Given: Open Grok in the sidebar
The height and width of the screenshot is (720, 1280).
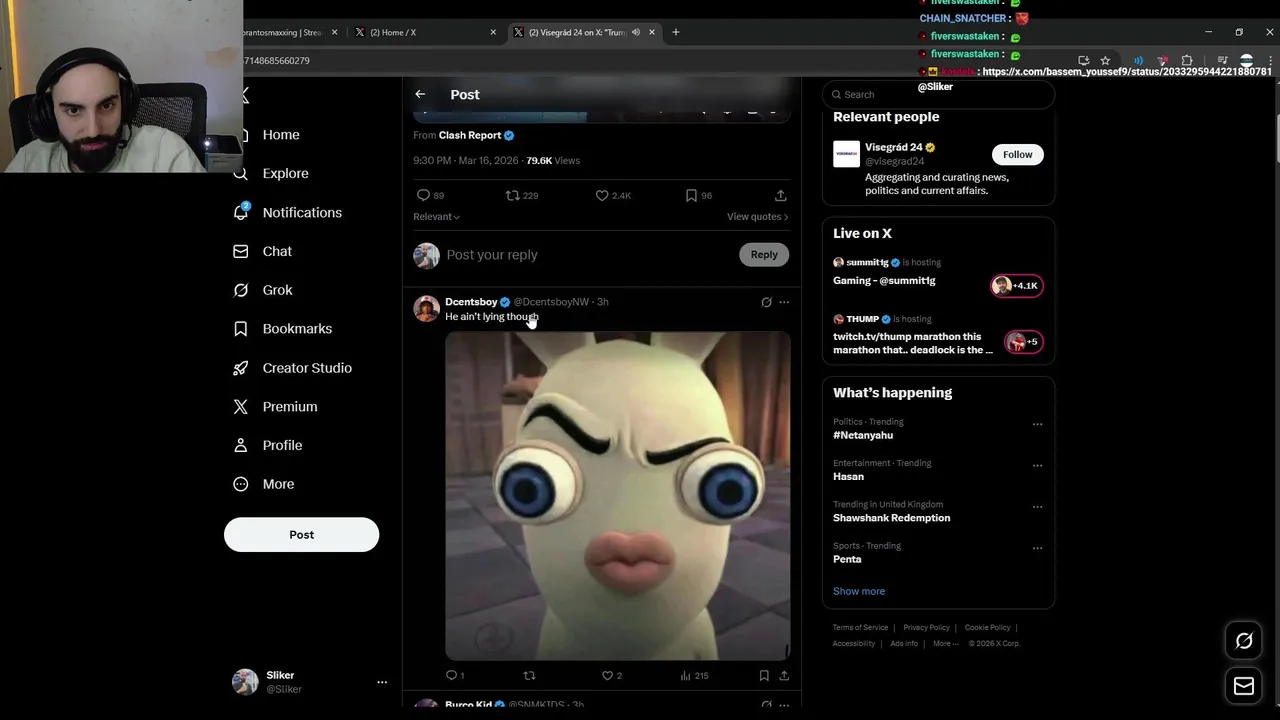Looking at the screenshot, I should pyautogui.click(x=277, y=290).
